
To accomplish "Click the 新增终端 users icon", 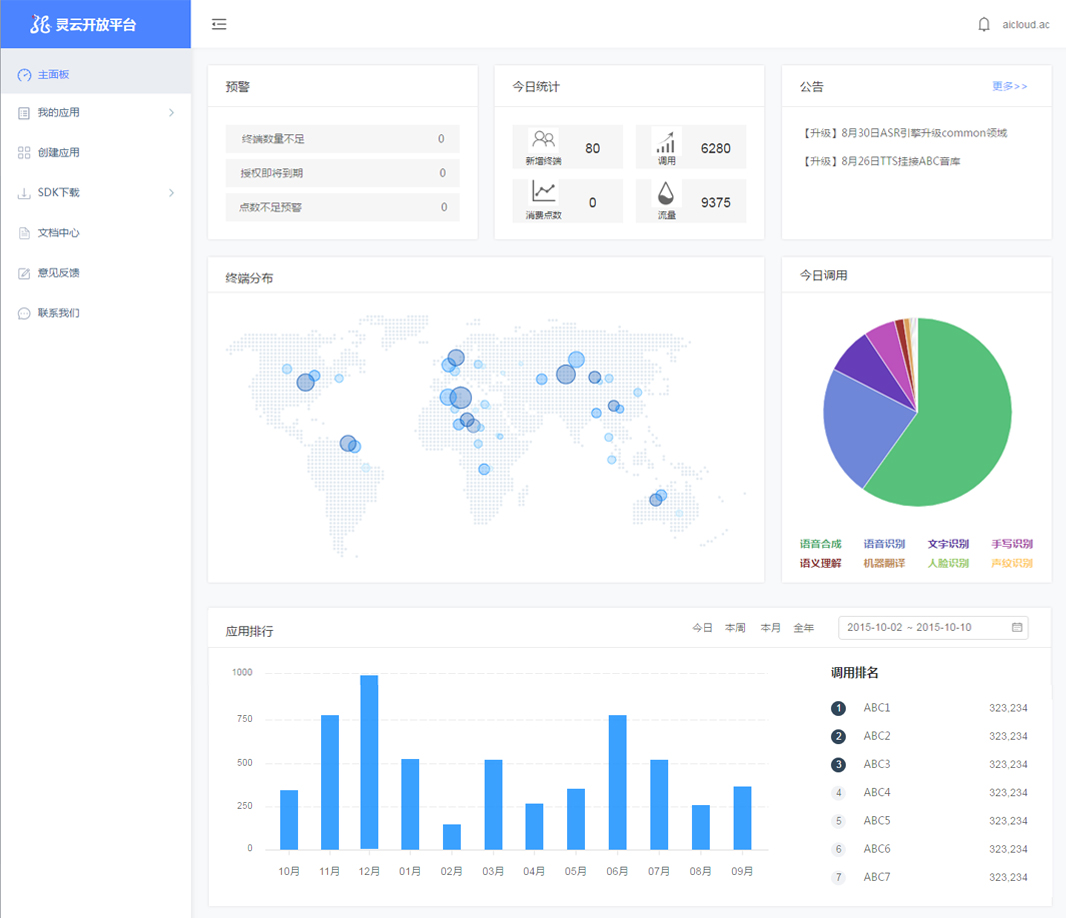I will (x=543, y=140).
